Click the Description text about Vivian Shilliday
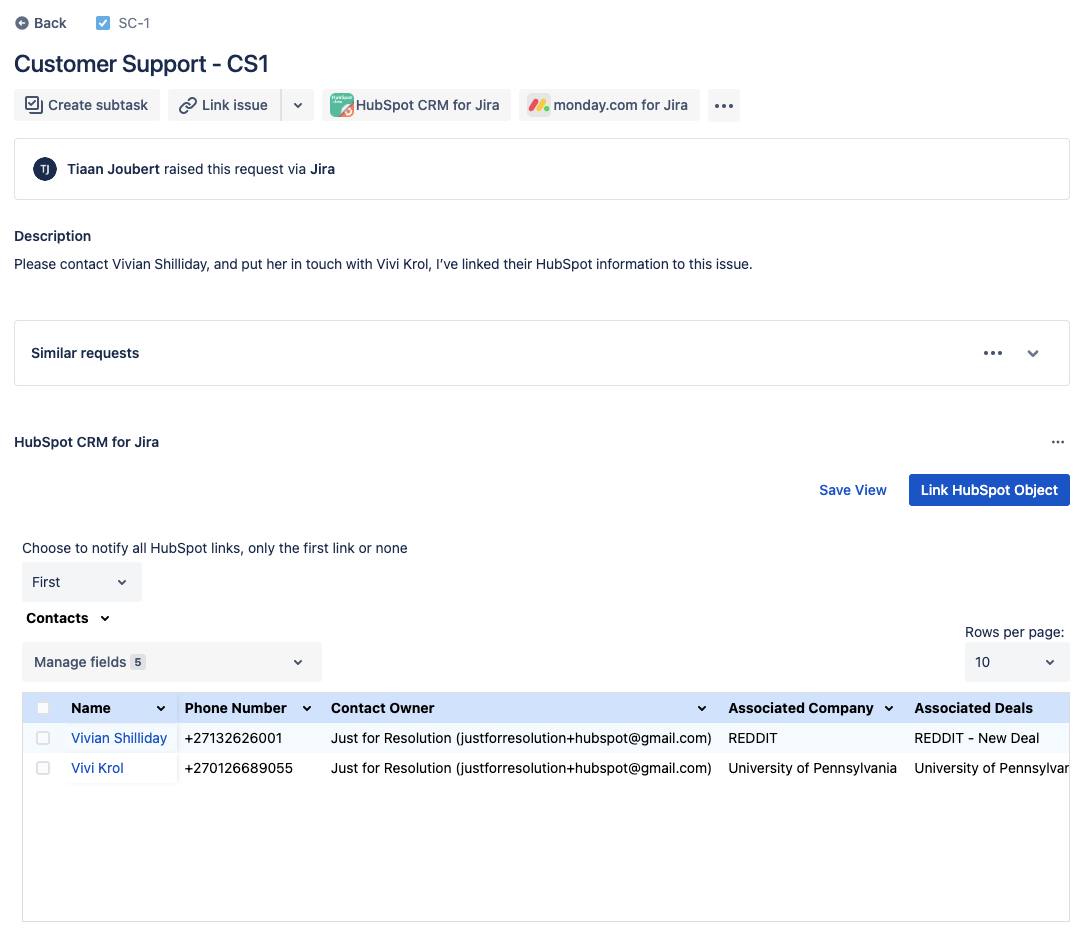The width and height of the screenshot is (1091, 944). [x=383, y=264]
